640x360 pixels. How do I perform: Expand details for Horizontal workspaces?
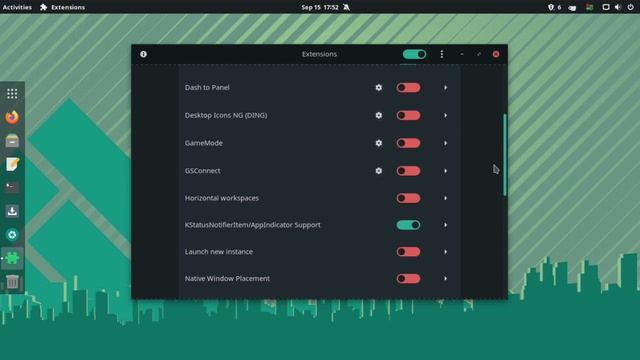point(445,198)
